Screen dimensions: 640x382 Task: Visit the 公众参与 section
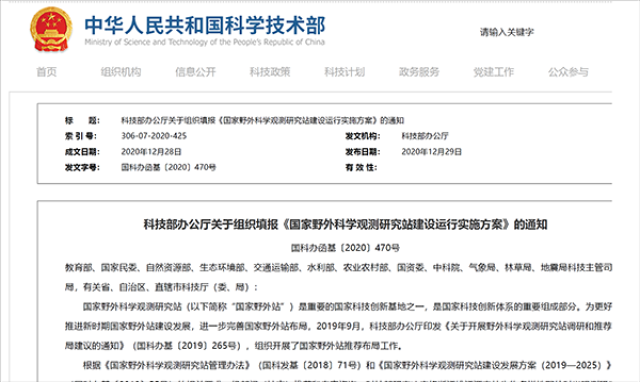(x=568, y=72)
